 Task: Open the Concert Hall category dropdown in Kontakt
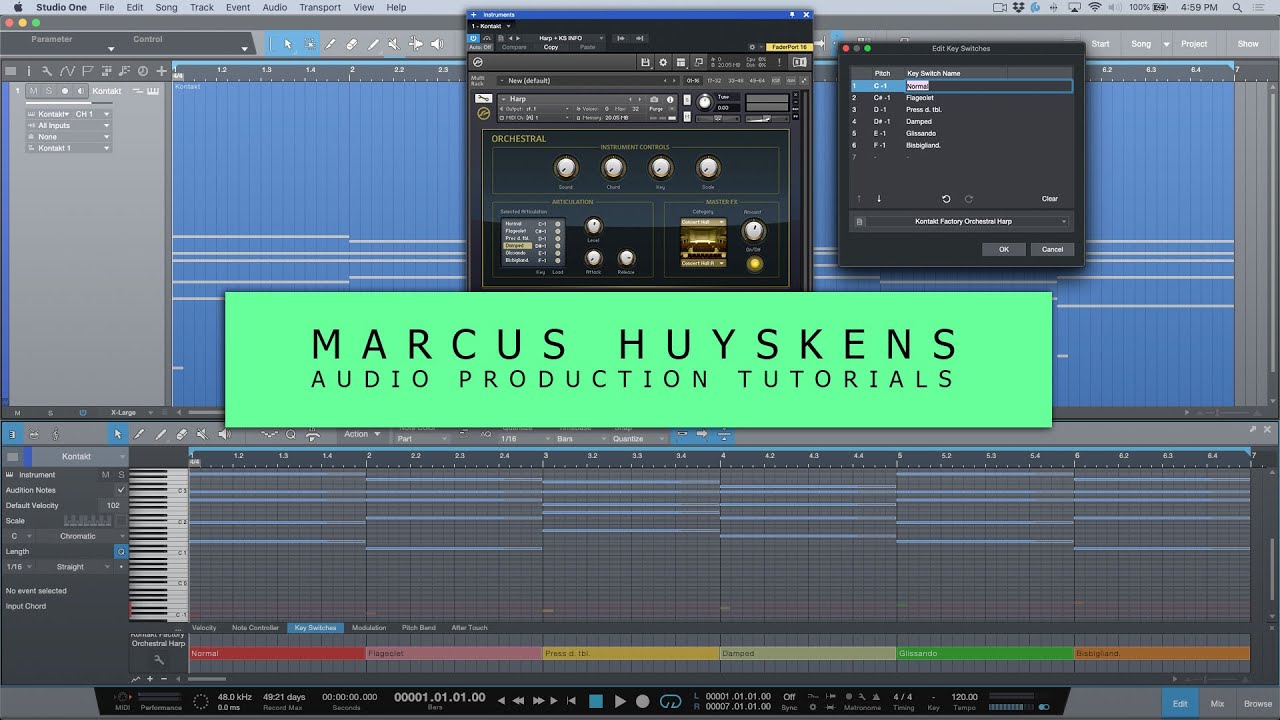pos(702,223)
